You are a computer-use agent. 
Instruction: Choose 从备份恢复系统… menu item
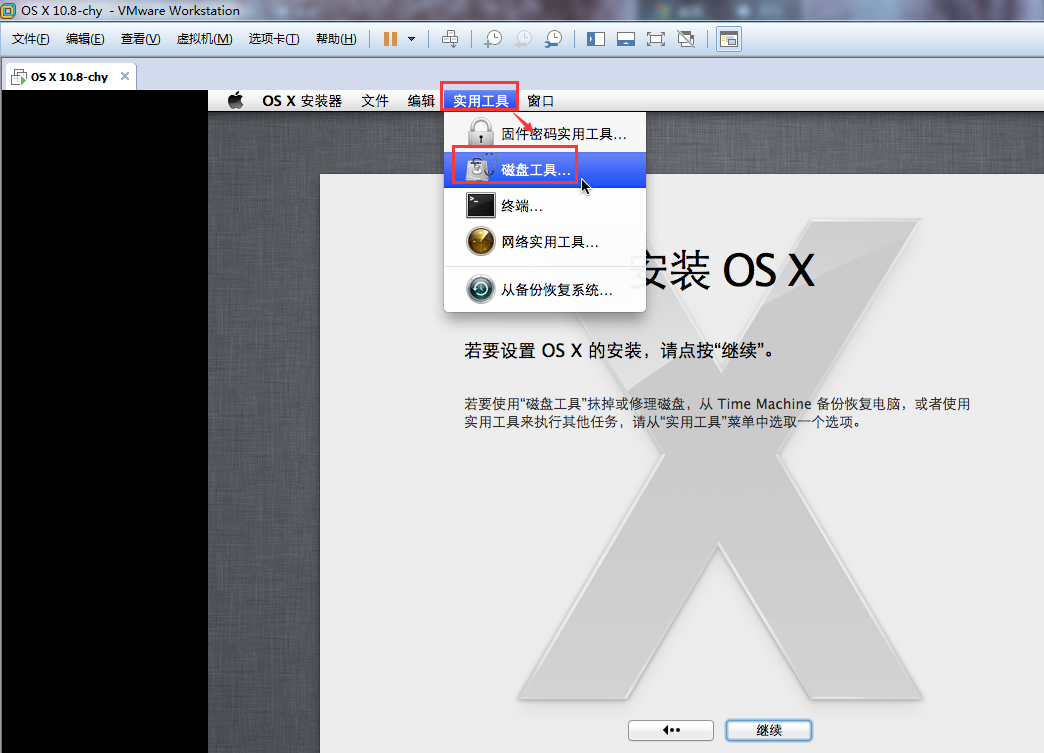[x=545, y=290]
